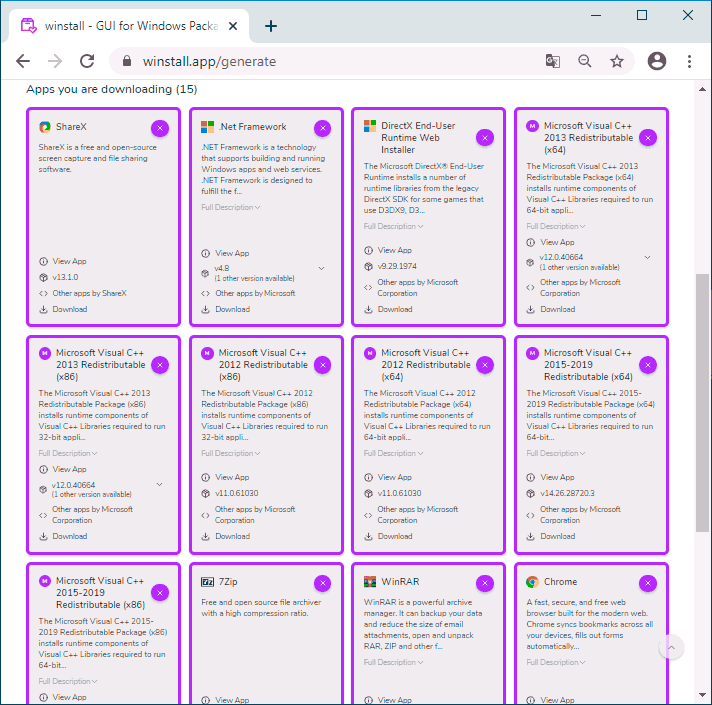This screenshot has width=712, height=705.
Task: Click ShareX version v13.1.0 text
Action: 65,277
